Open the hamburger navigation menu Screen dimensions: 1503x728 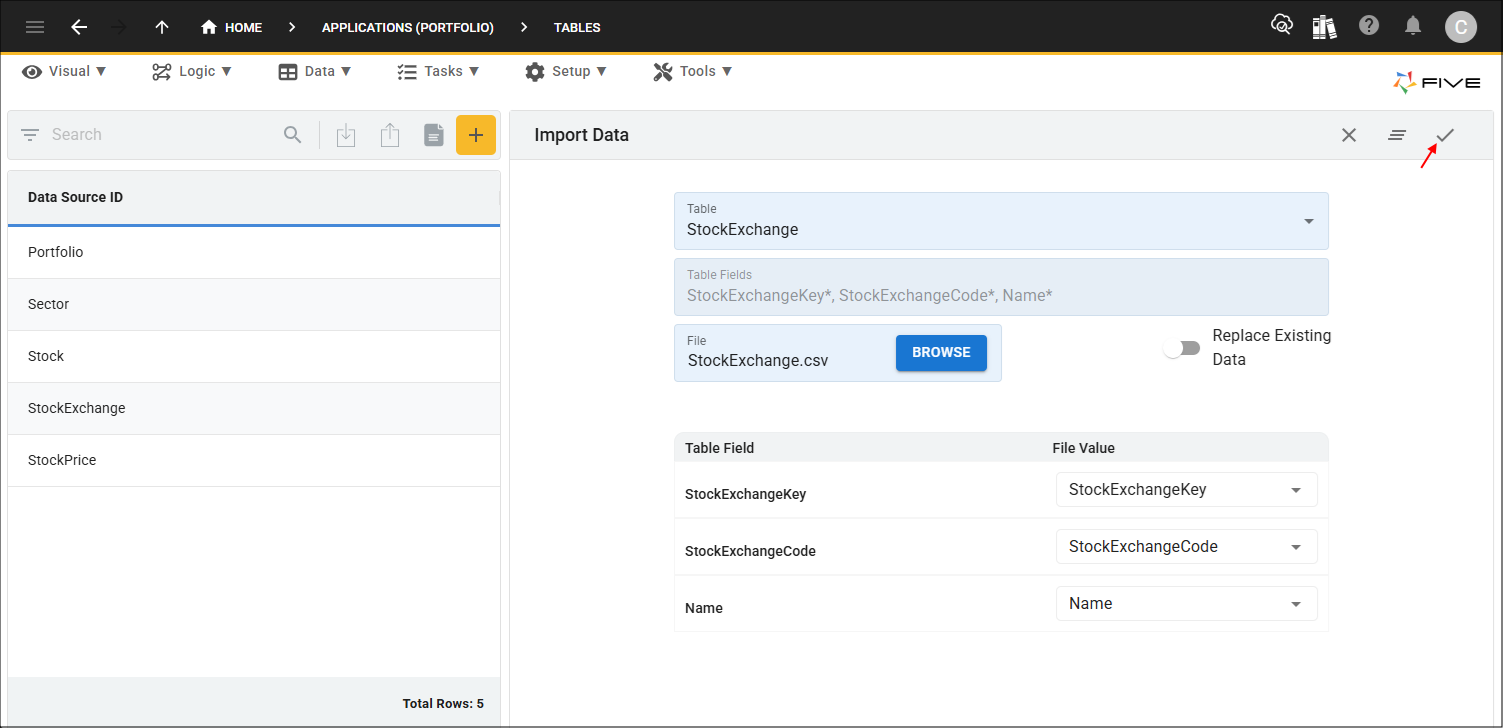tap(35, 27)
